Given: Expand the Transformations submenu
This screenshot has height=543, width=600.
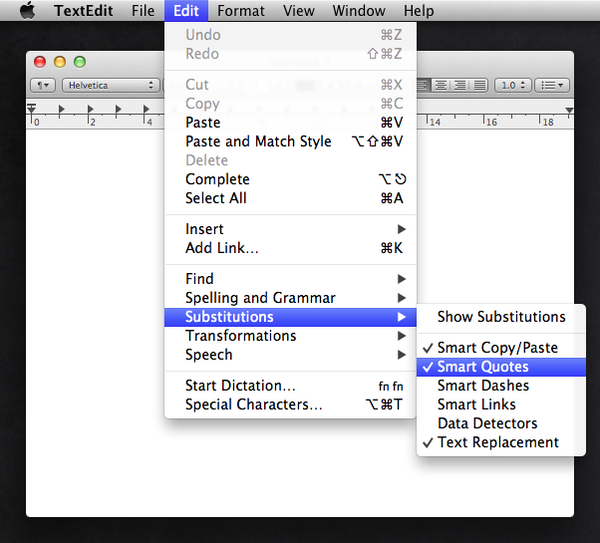Looking at the screenshot, I should [290, 336].
